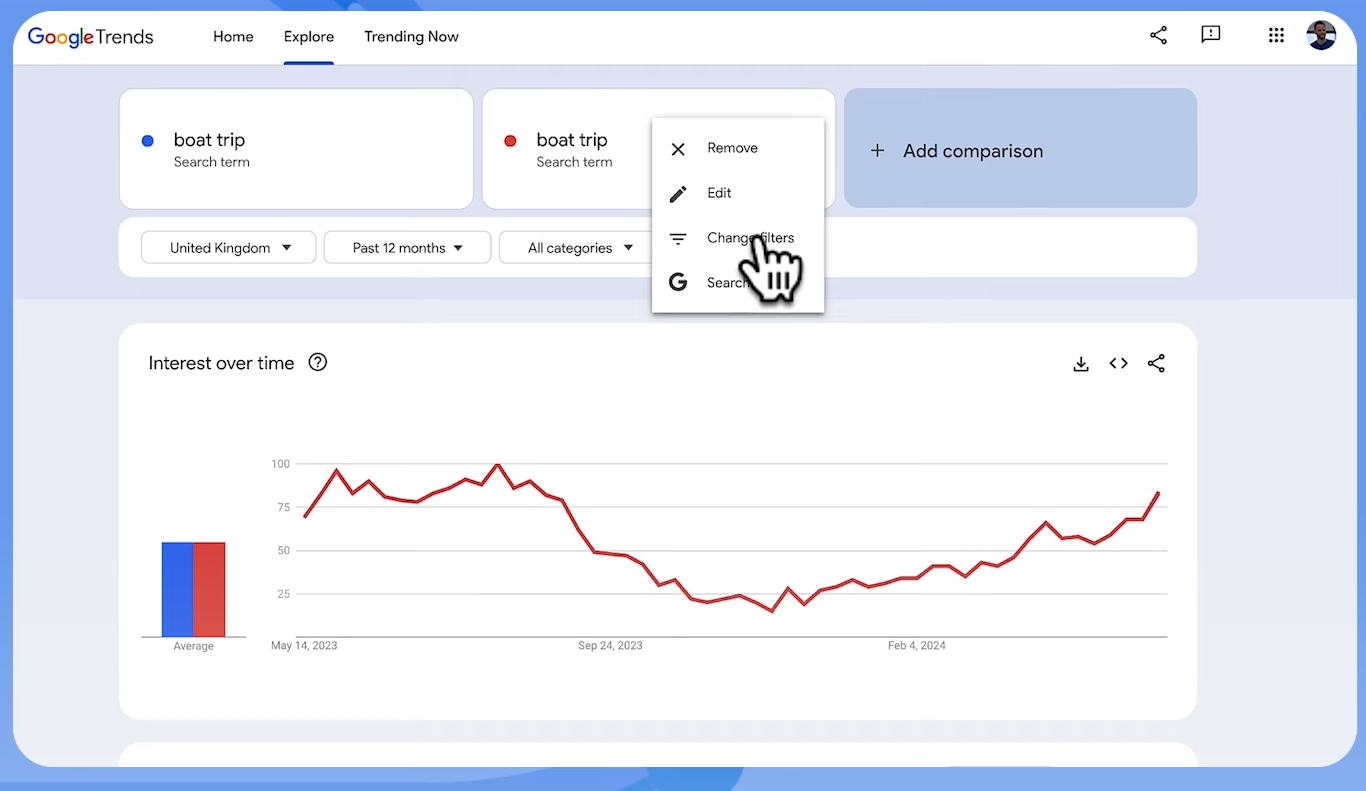The image size is (1366, 791).
Task: Click the embed code icon on chart
Action: tap(1119, 364)
